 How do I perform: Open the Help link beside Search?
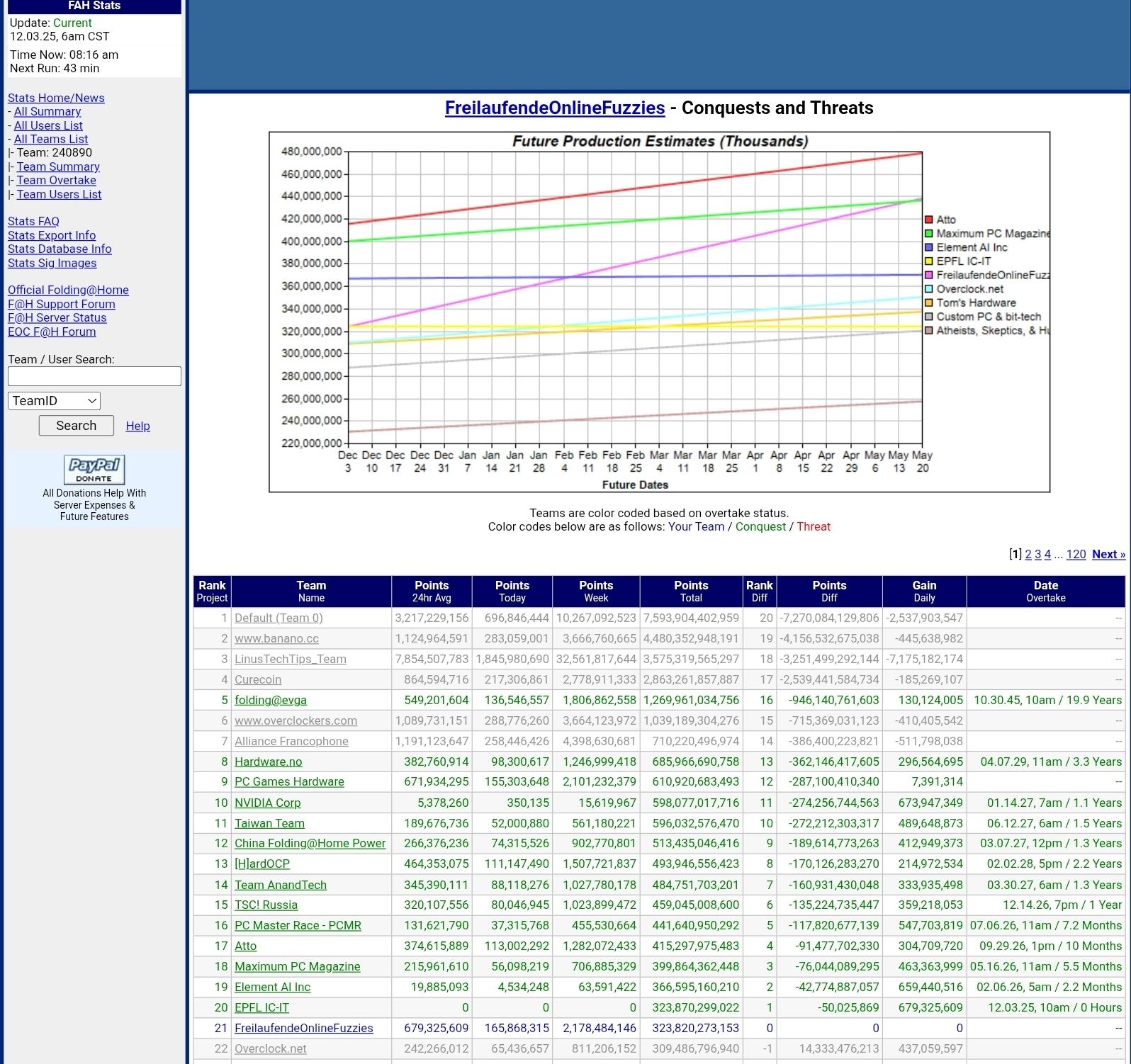point(137,426)
